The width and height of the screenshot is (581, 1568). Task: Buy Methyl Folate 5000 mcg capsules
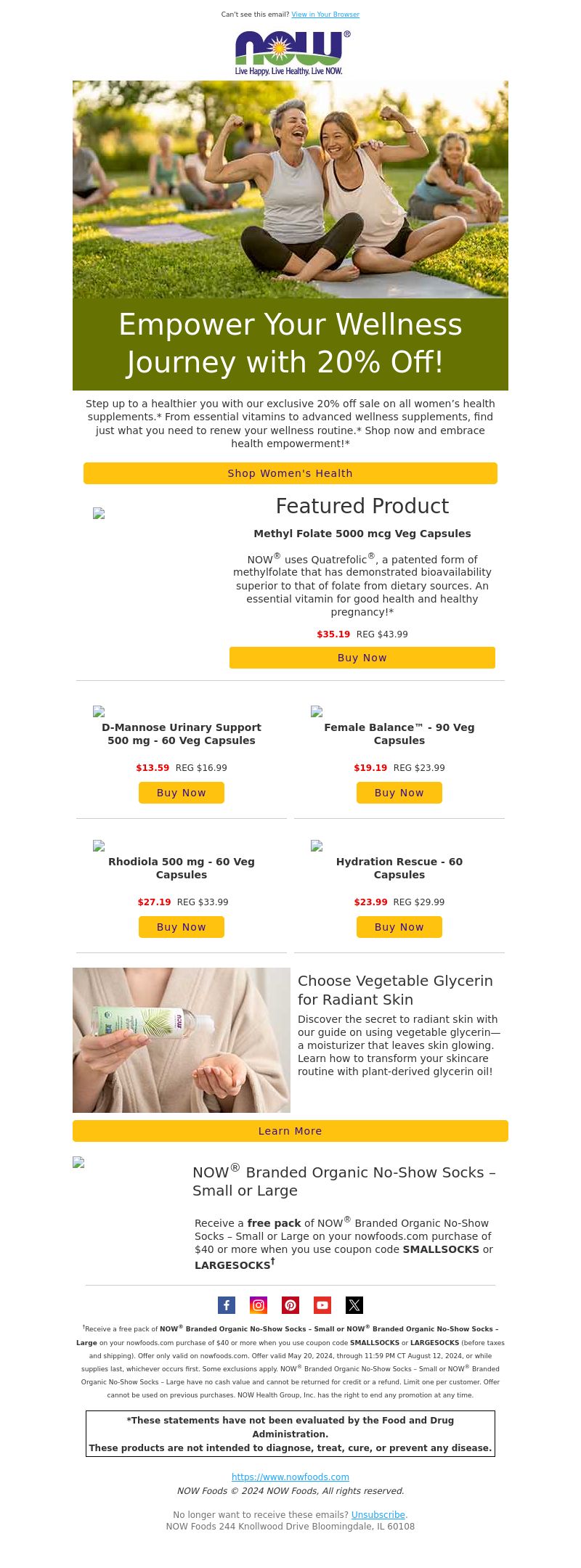point(362,658)
